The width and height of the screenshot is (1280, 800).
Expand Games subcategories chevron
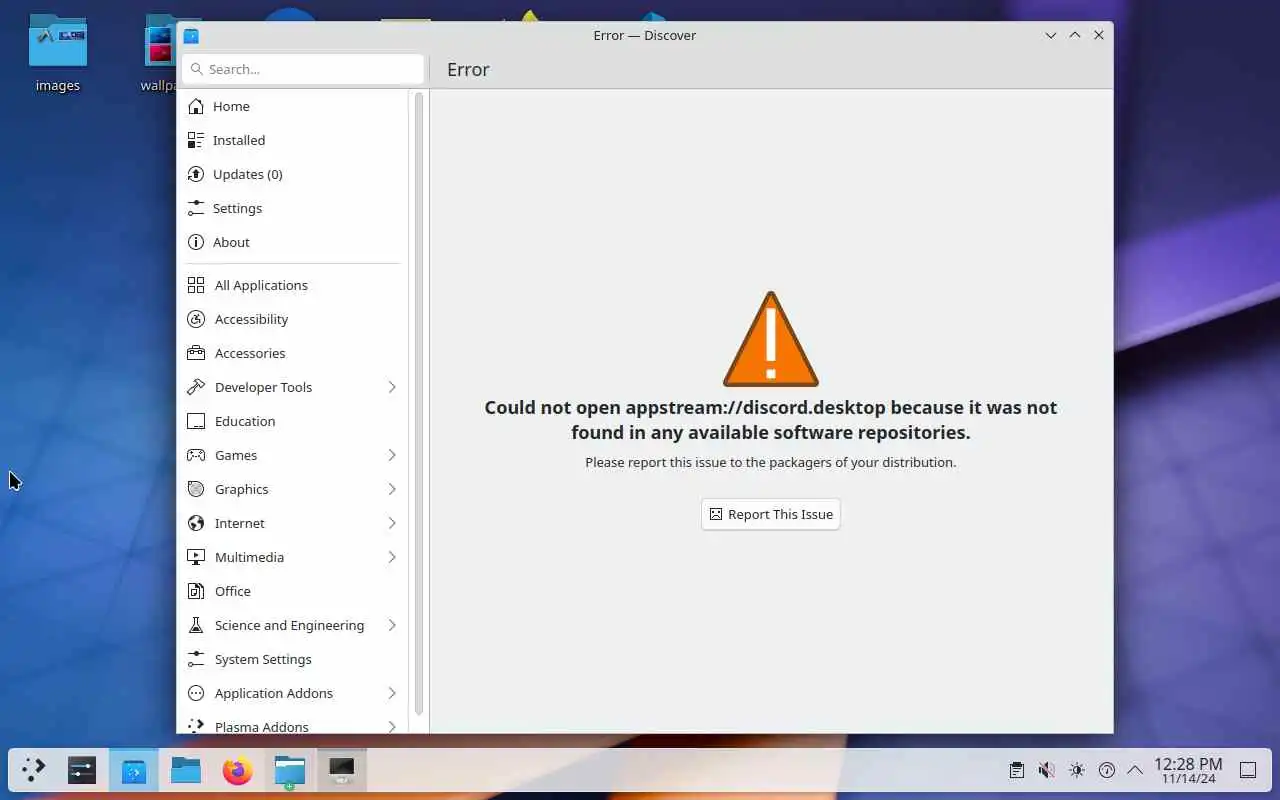pos(392,455)
